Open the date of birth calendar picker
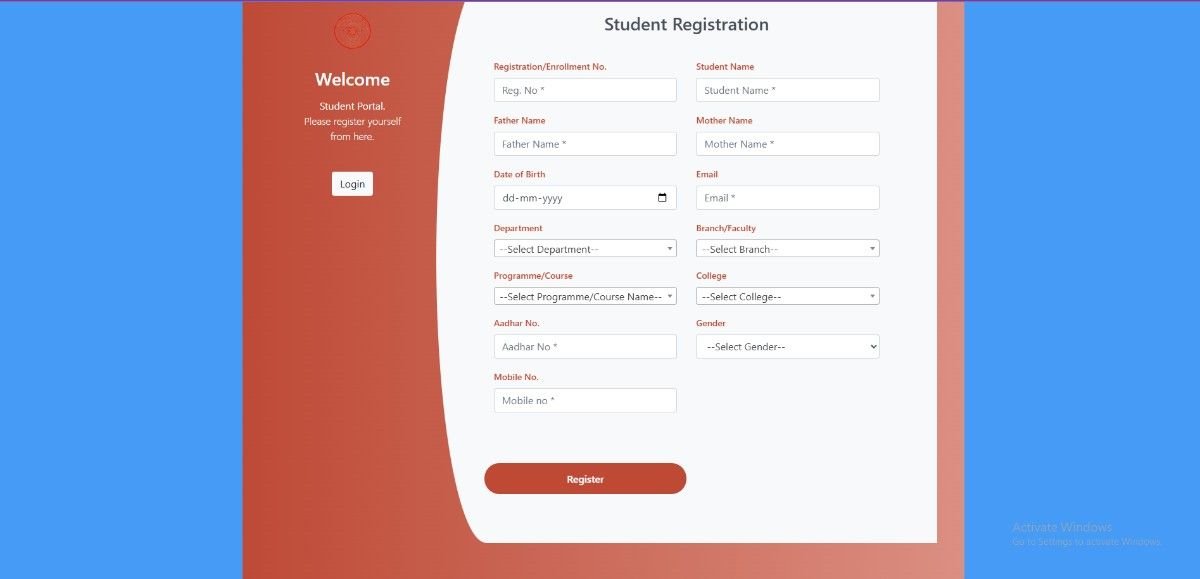The width and height of the screenshot is (1200, 579). pos(662,198)
